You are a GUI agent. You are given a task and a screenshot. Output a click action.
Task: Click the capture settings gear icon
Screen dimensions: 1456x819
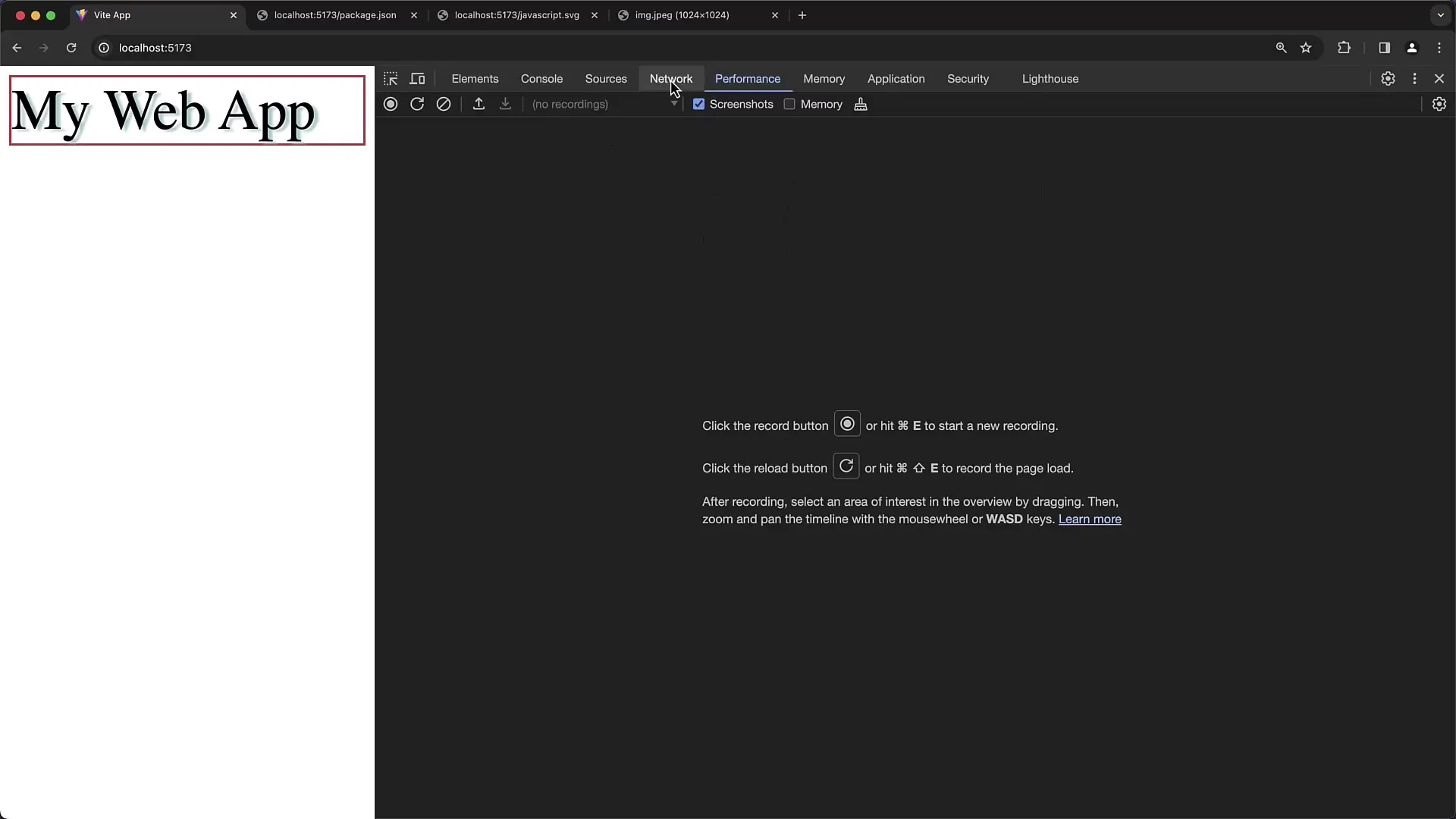pos(1439,104)
